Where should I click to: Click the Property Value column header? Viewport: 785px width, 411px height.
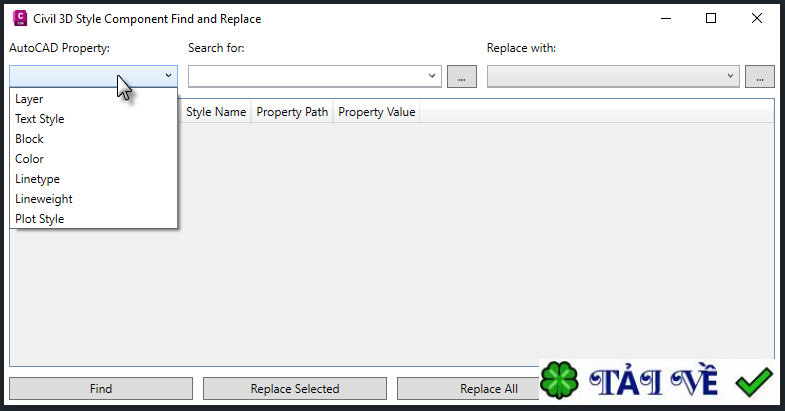[376, 112]
